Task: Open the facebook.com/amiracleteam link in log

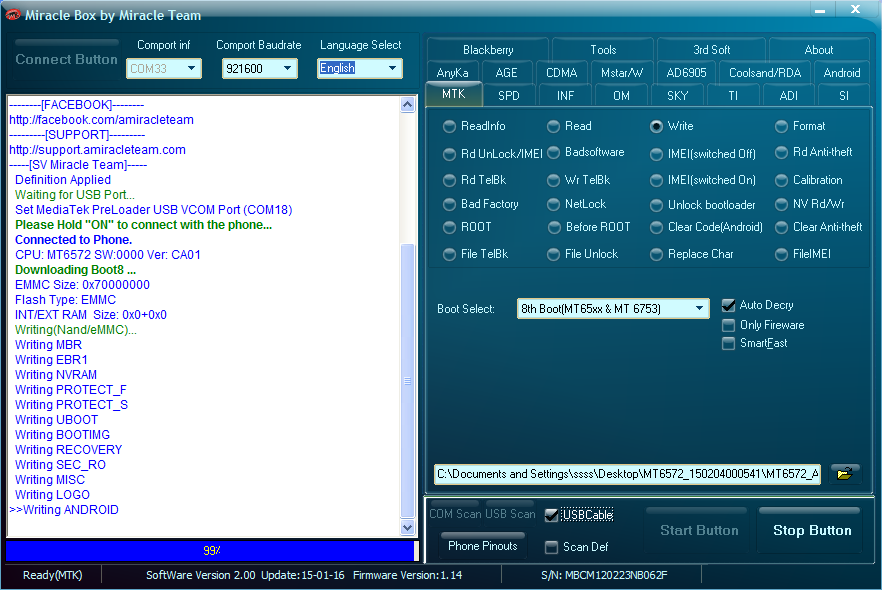Action: click(101, 120)
